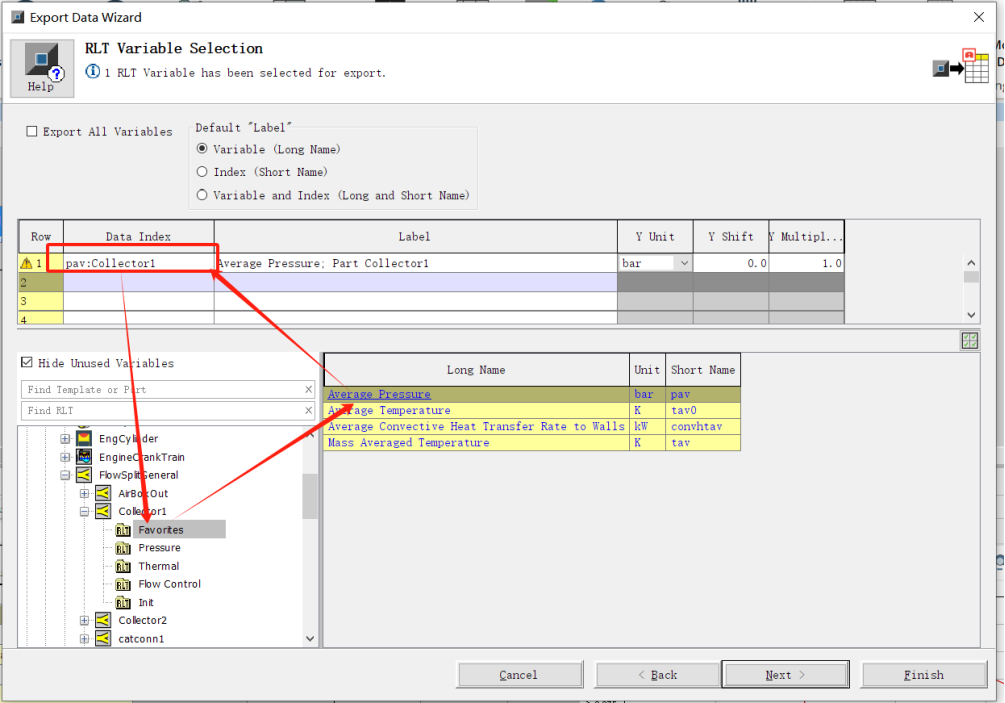
Task: Expand the EngCylinder tree node
Action: (65, 439)
